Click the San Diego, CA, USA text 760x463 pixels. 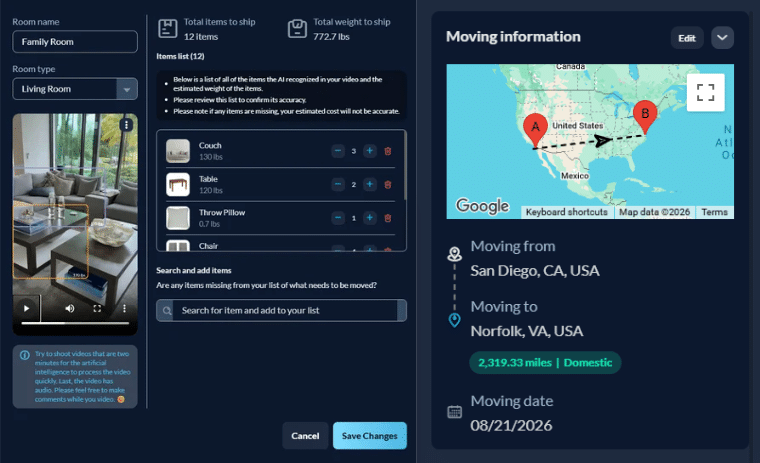point(535,271)
